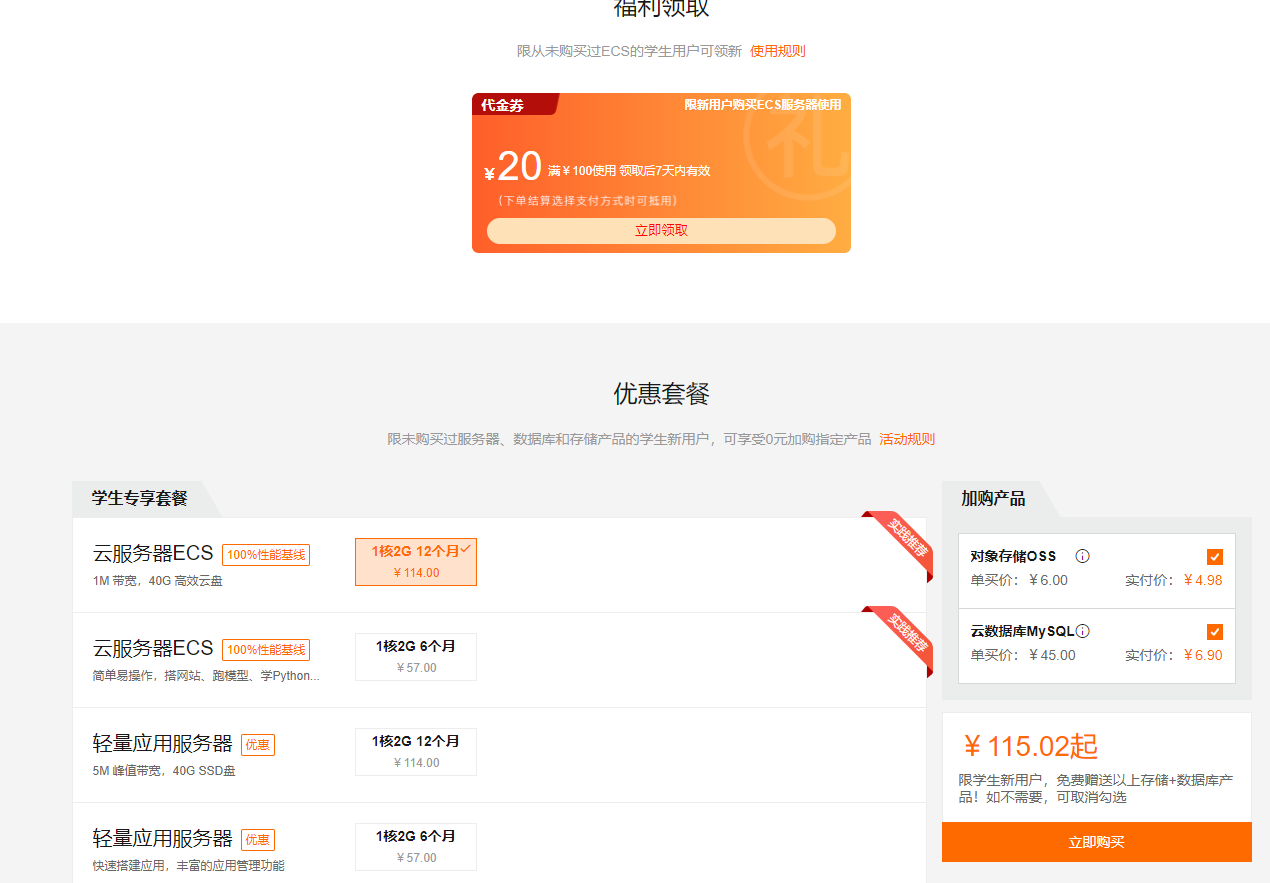Click 实付价 ¥6.90 for MySQL

pyautogui.click(x=1174, y=655)
